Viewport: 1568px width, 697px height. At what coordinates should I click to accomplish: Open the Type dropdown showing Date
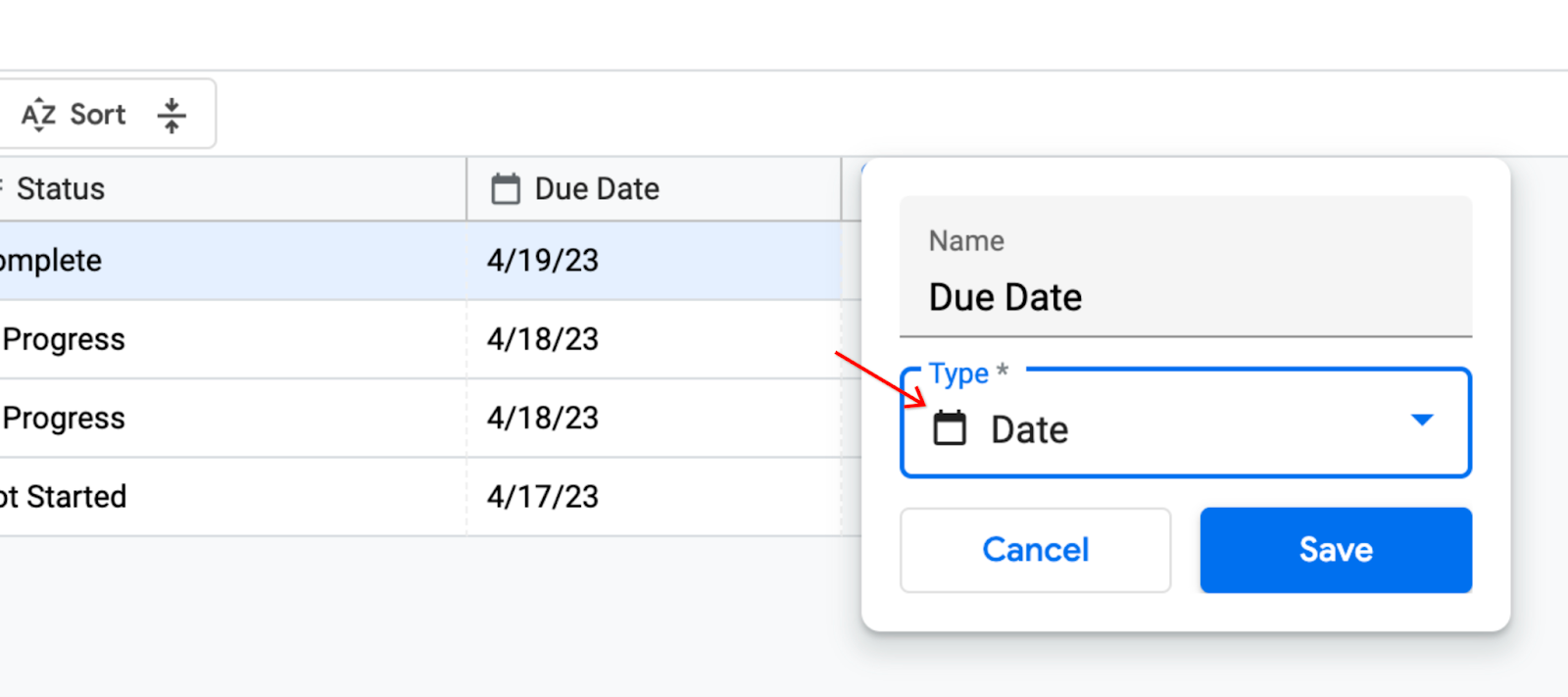pos(1184,423)
